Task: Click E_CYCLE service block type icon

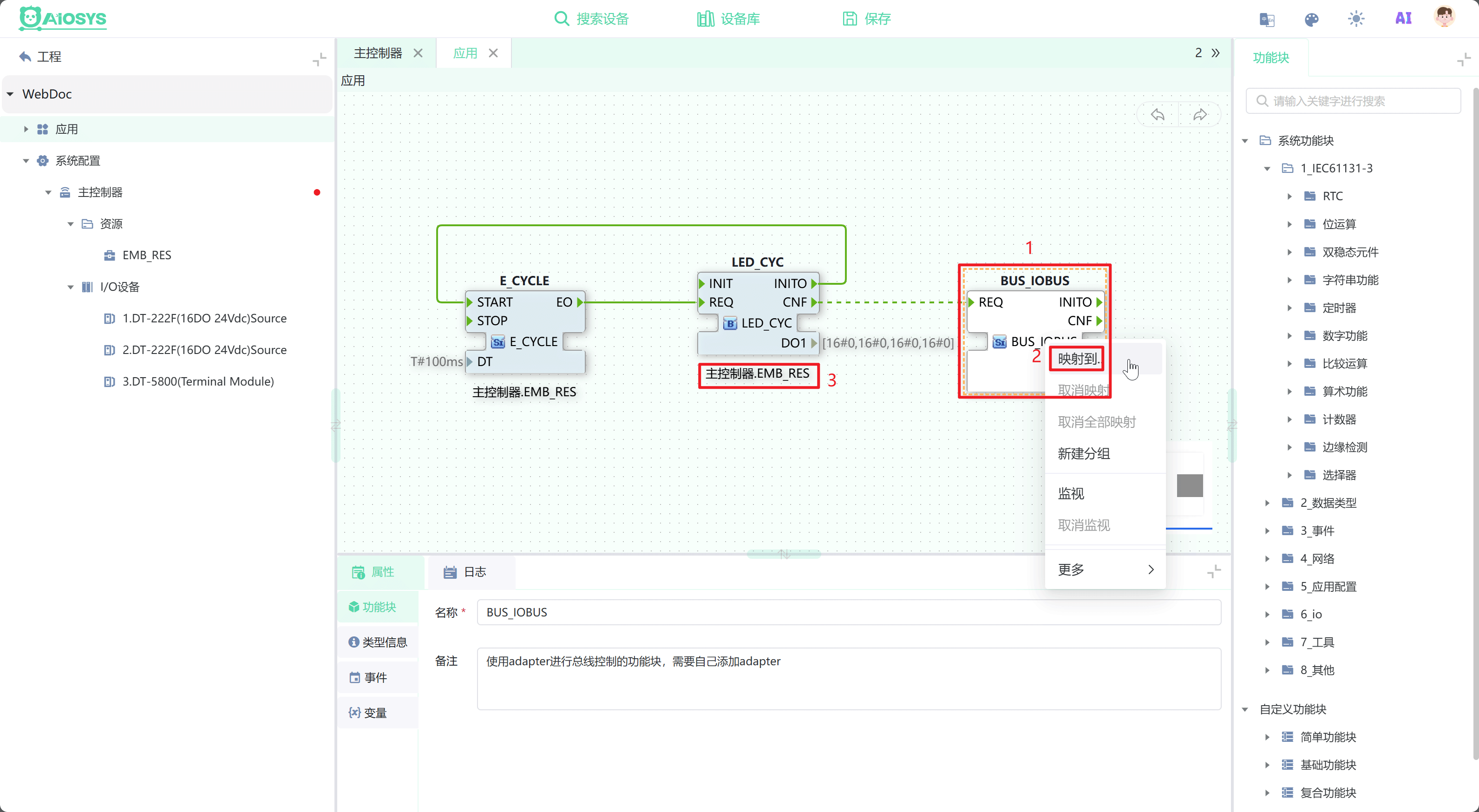Action: 498,342
